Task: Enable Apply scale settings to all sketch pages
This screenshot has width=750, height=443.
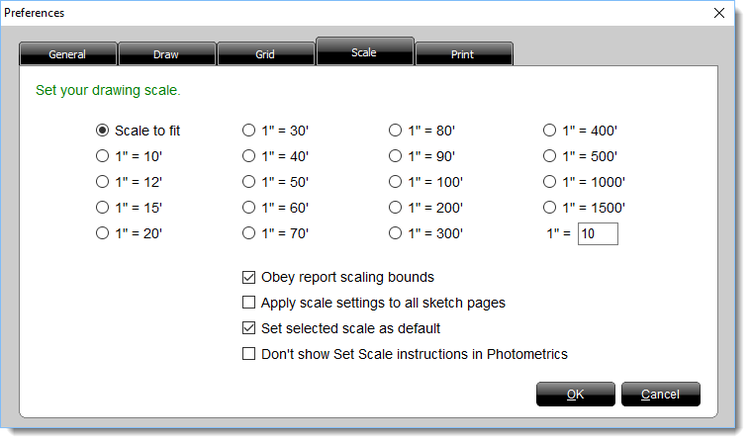Action: point(249,302)
